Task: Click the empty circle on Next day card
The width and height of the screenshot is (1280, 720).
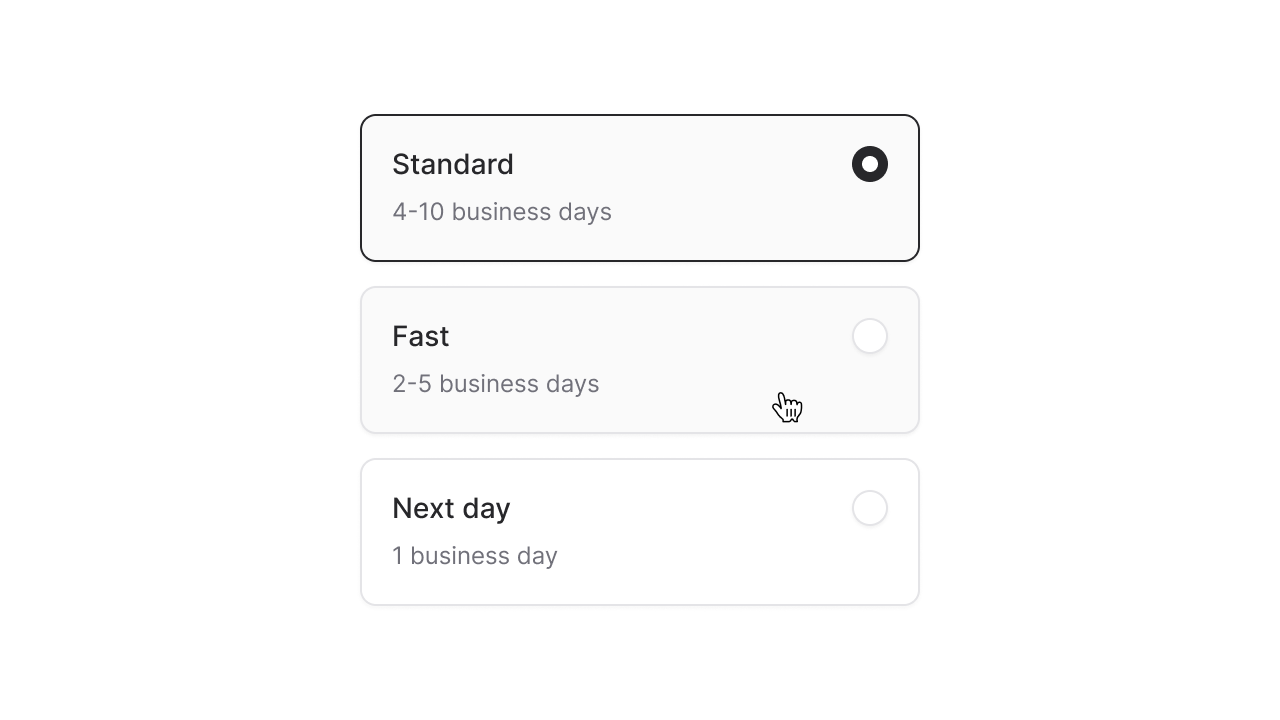Action: pyautogui.click(x=870, y=508)
